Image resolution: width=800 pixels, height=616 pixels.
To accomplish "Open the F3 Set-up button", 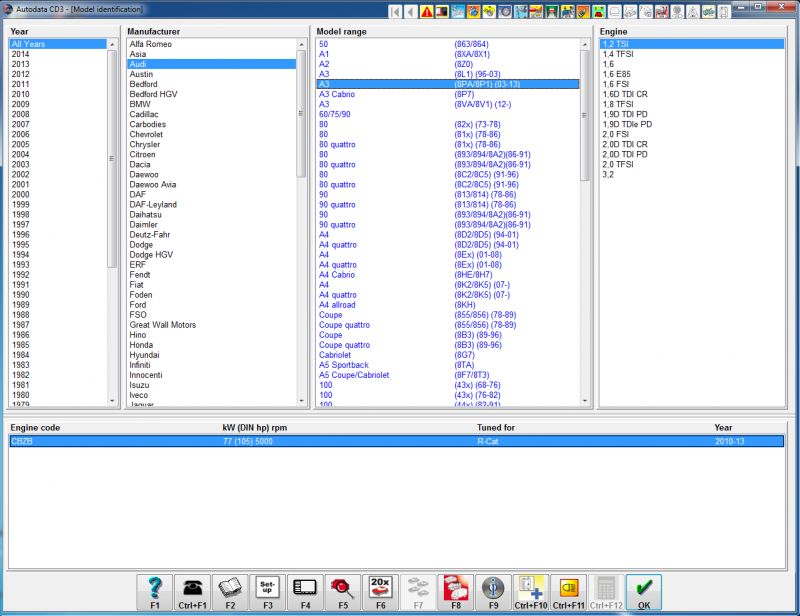I will click(268, 592).
